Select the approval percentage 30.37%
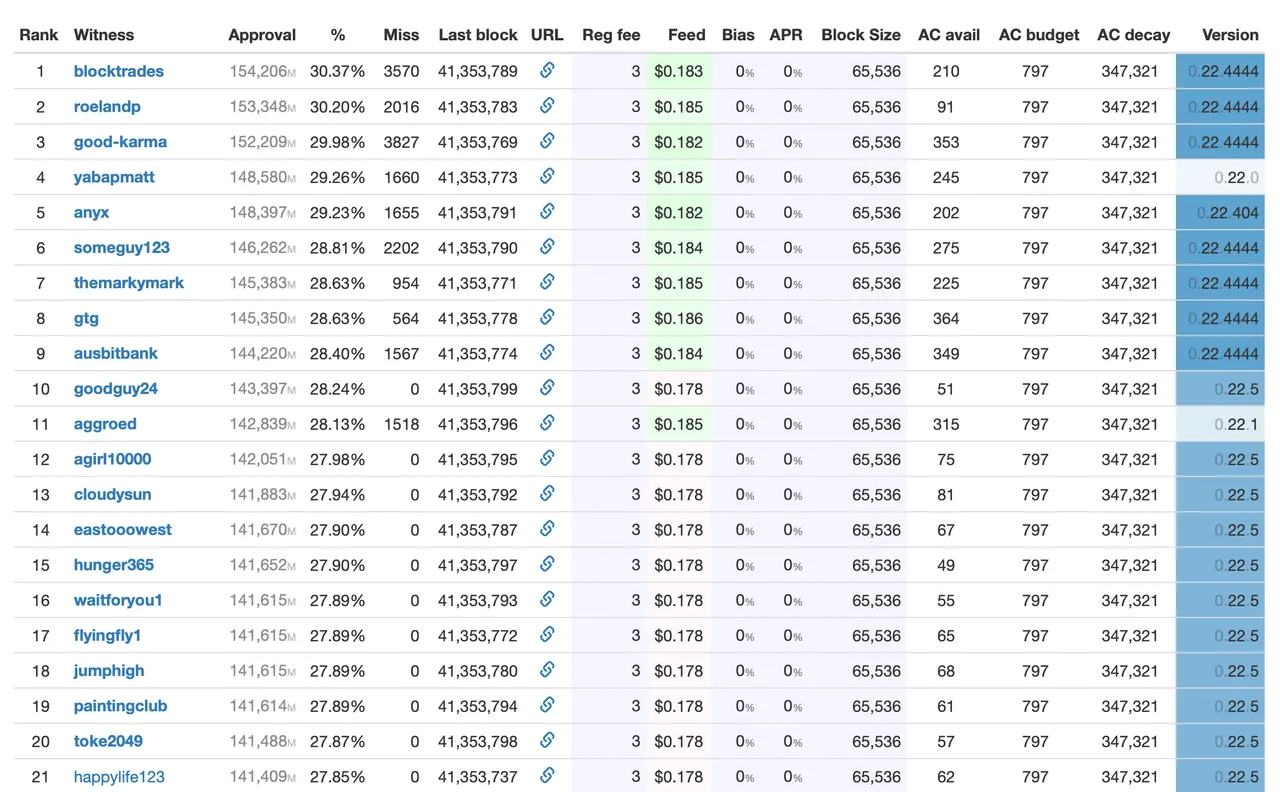Image resolution: width=1280 pixels, height=792 pixels. pyautogui.click(x=337, y=71)
